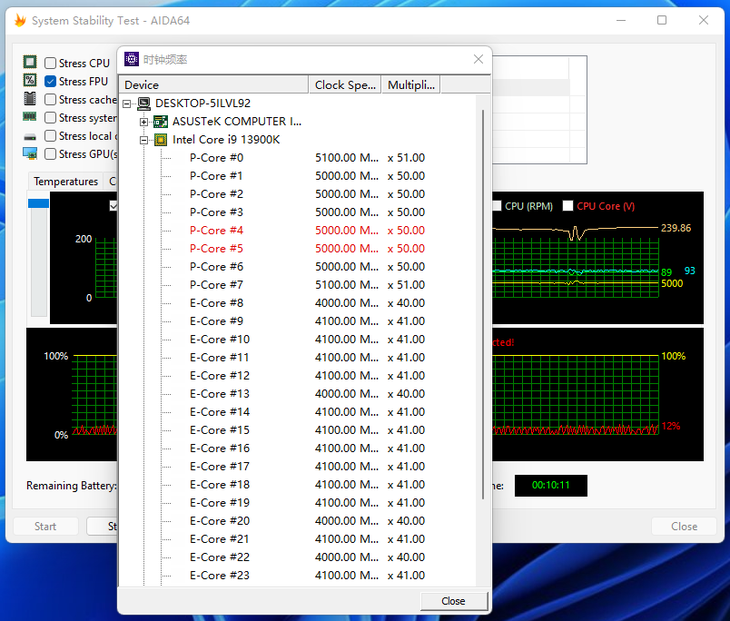The height and width of the screenshot is (621, 730).
Task: Click the Stress CPU chip icon
Action: tap(30, 62)
